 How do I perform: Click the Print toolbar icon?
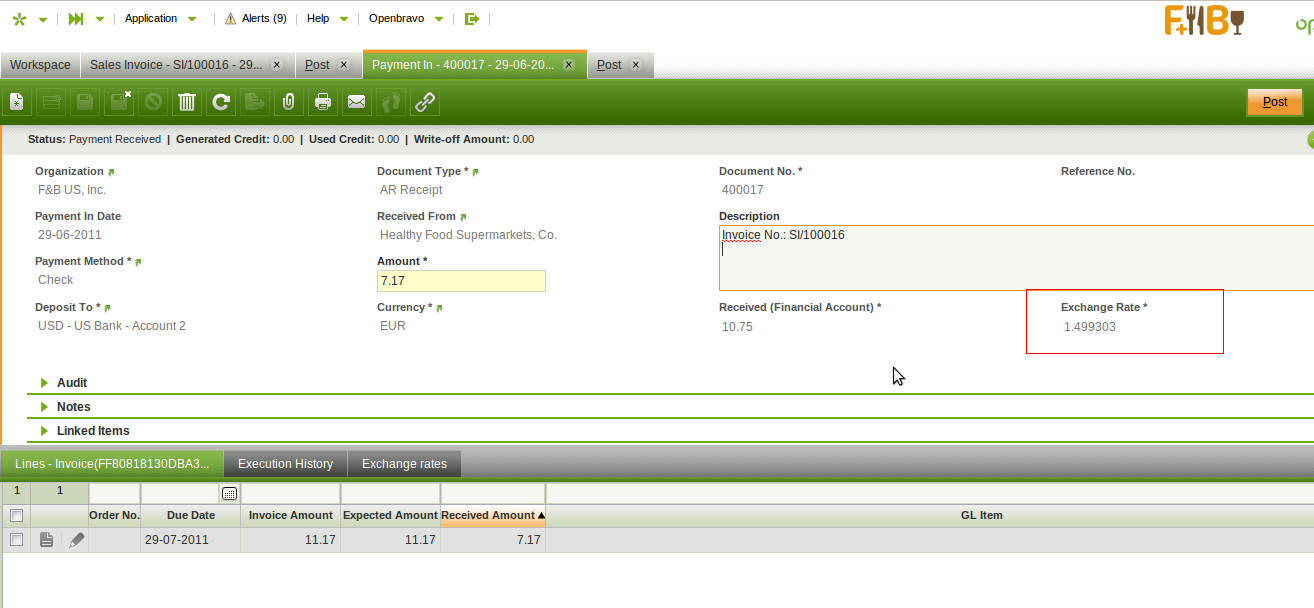pos(323,102)
